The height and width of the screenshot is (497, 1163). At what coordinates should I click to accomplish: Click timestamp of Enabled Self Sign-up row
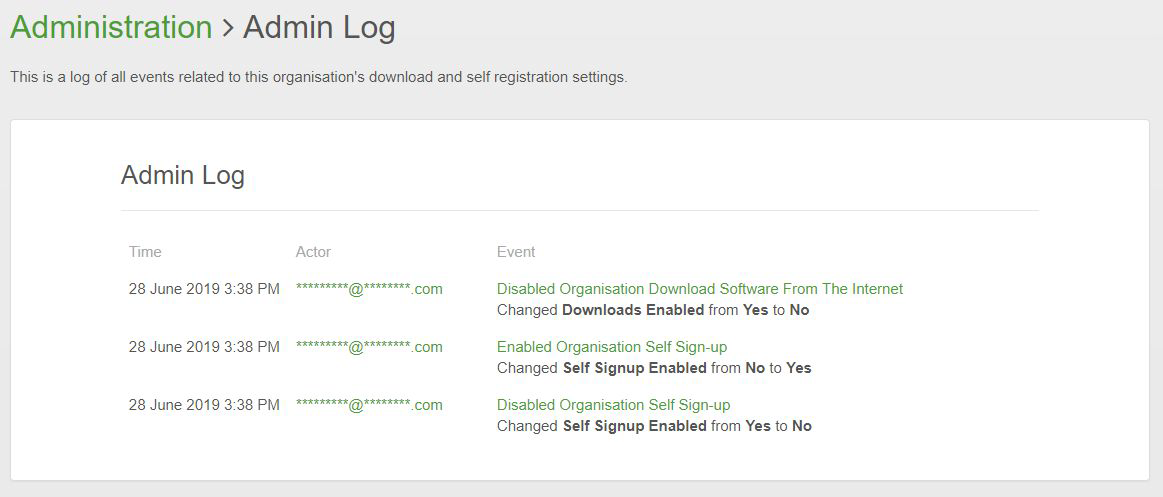tap(204, 347)
